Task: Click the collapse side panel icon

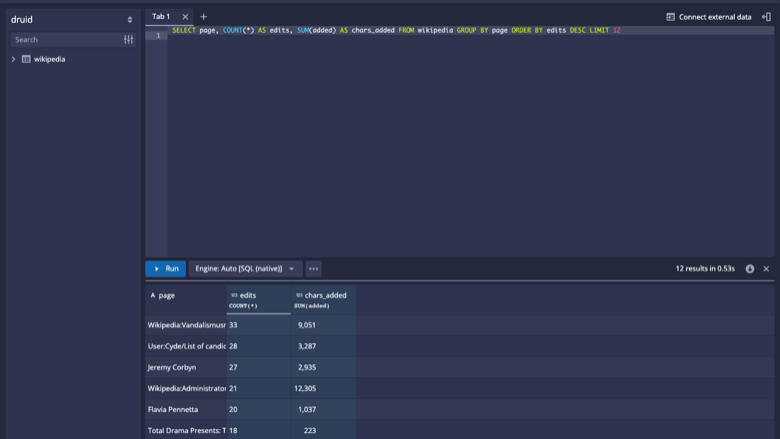Action: coord(767,17)
